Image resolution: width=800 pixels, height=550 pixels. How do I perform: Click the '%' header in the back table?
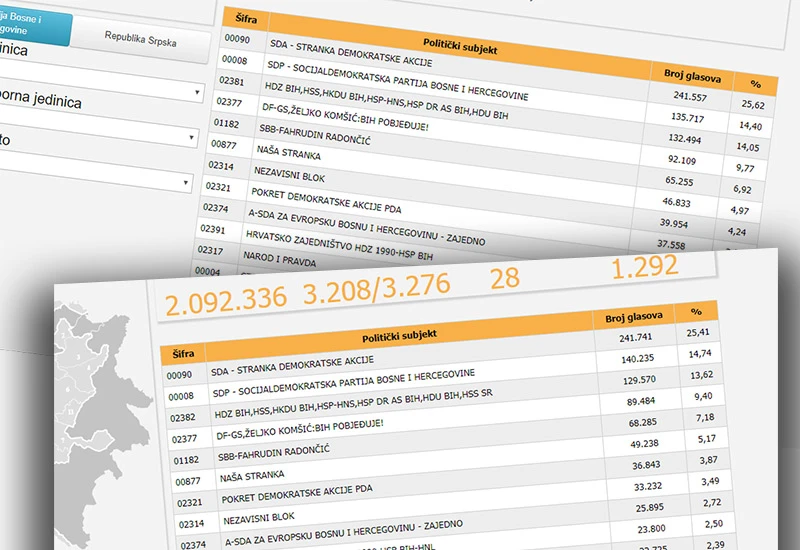[x=756, y=84]
